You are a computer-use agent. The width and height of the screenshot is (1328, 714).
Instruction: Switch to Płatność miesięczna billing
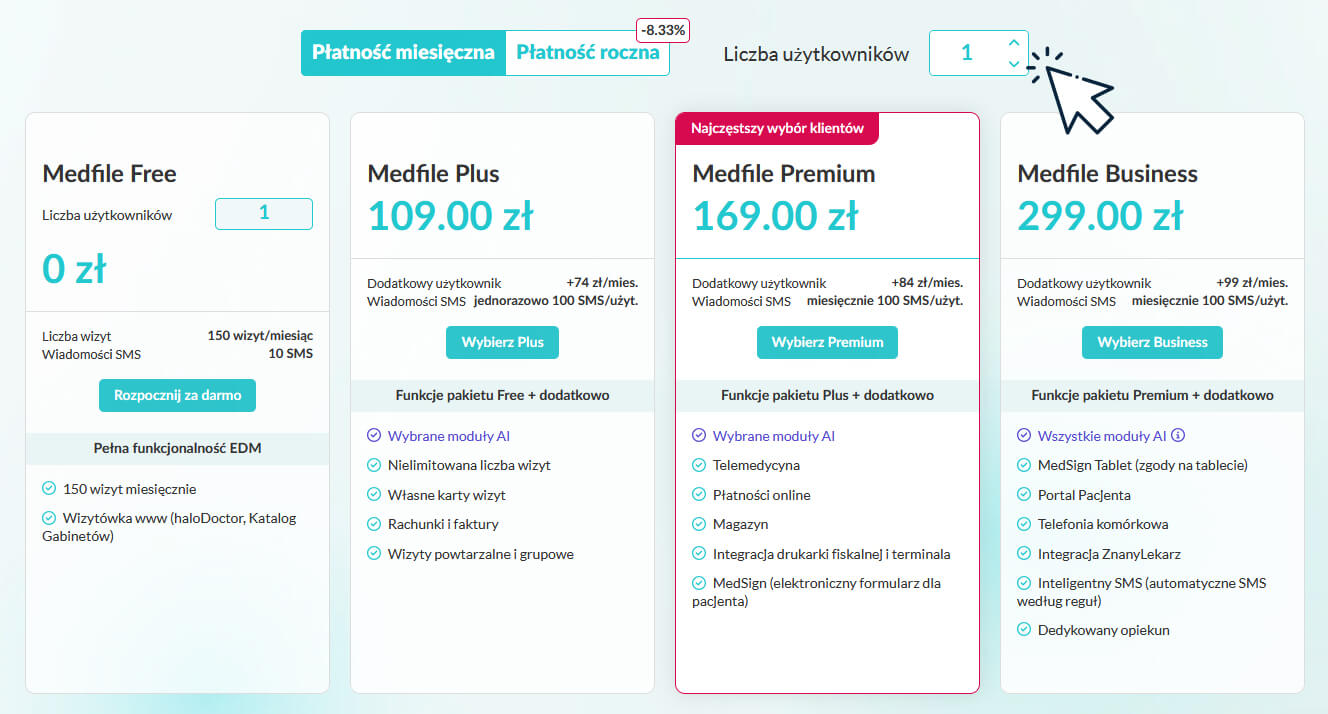pyautogui.click(x=403, y=53)
